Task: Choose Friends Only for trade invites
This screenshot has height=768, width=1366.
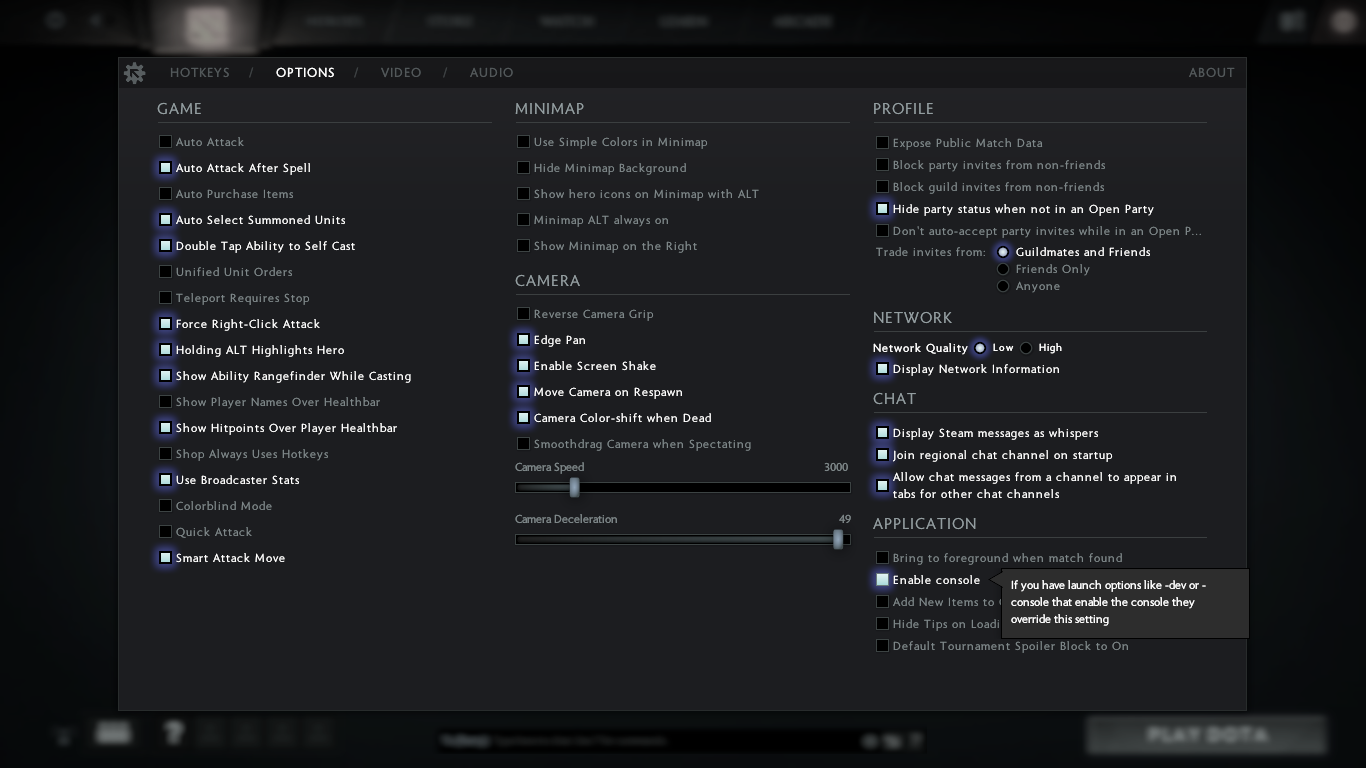Action: click(1003, 269)
